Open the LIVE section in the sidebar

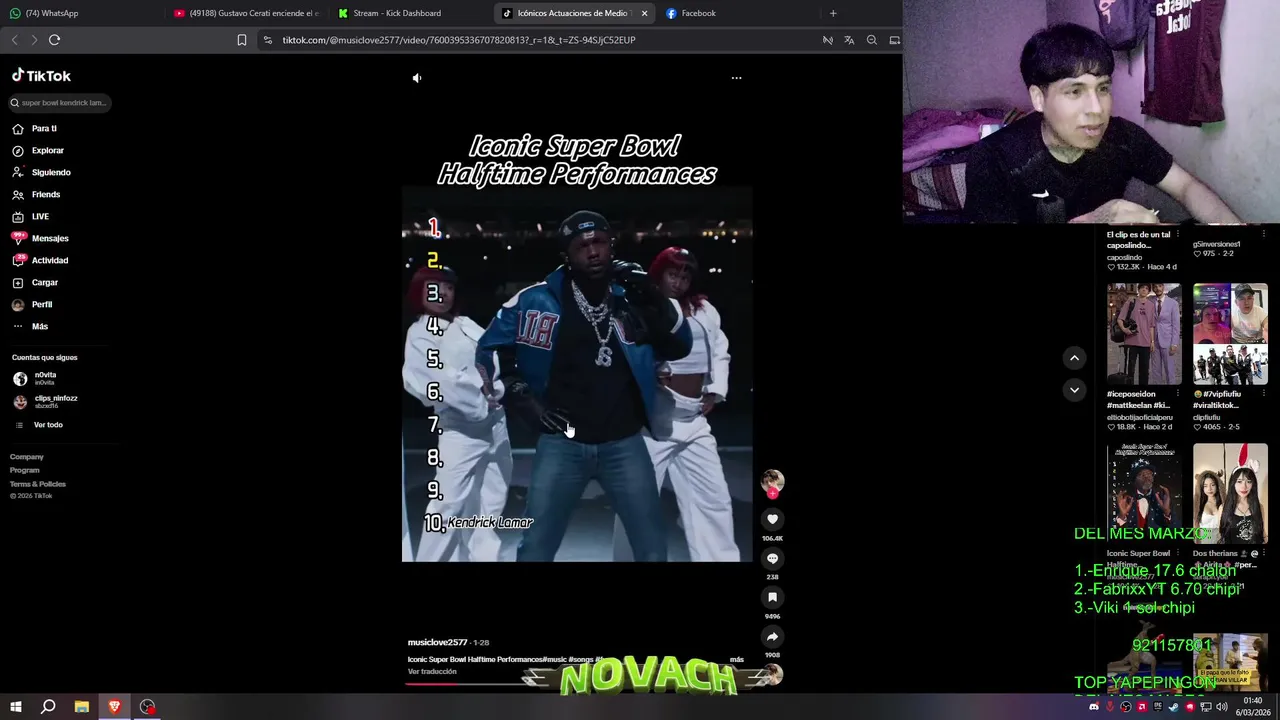[x=30, y=217]
